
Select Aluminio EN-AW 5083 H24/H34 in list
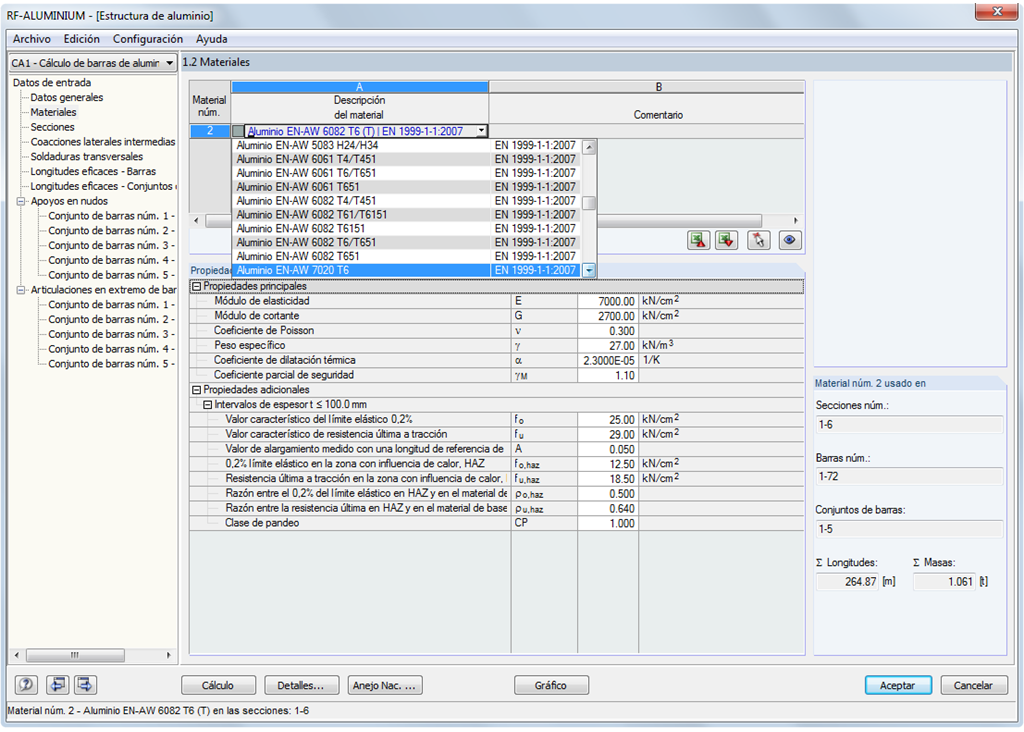tap(406, 146)
